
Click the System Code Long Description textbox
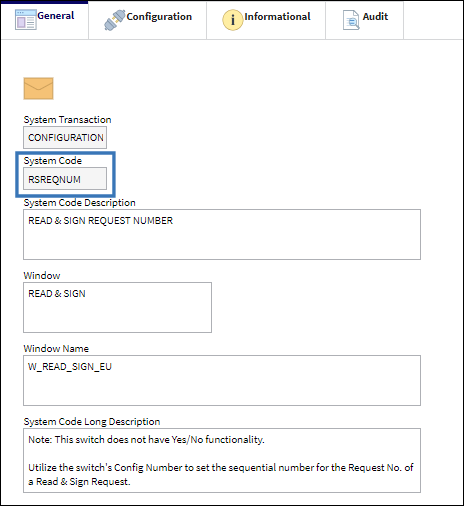(x=222, y=460)
